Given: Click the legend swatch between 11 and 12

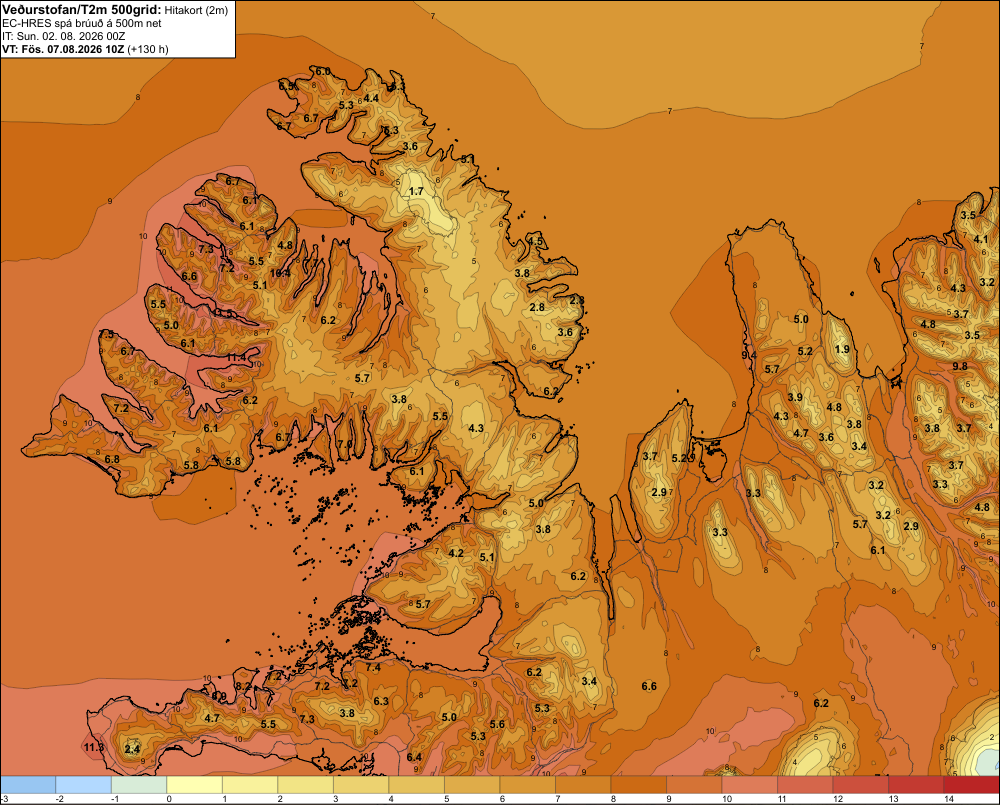Looking at the screenshot, I should 805,785.
